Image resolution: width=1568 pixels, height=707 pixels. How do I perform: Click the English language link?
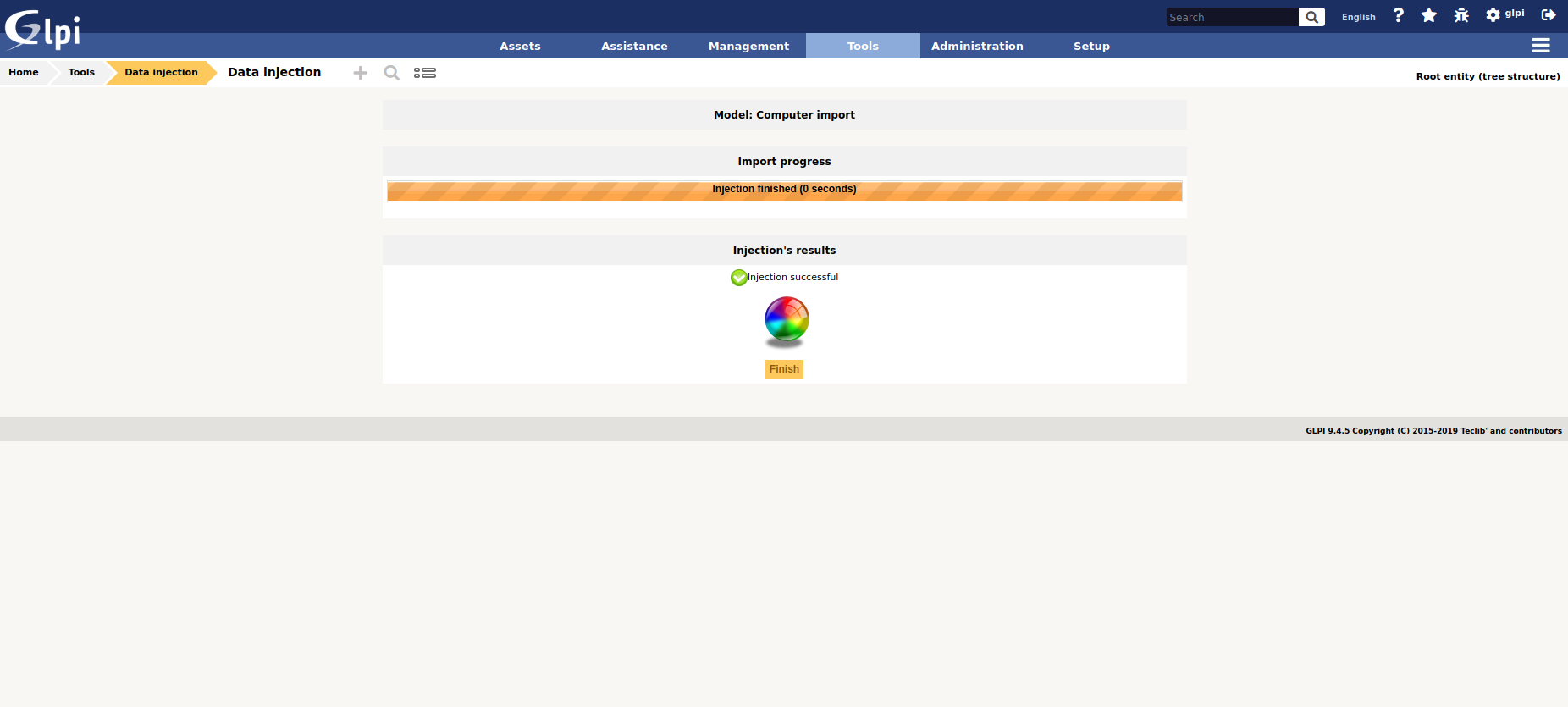(1358, 17)
